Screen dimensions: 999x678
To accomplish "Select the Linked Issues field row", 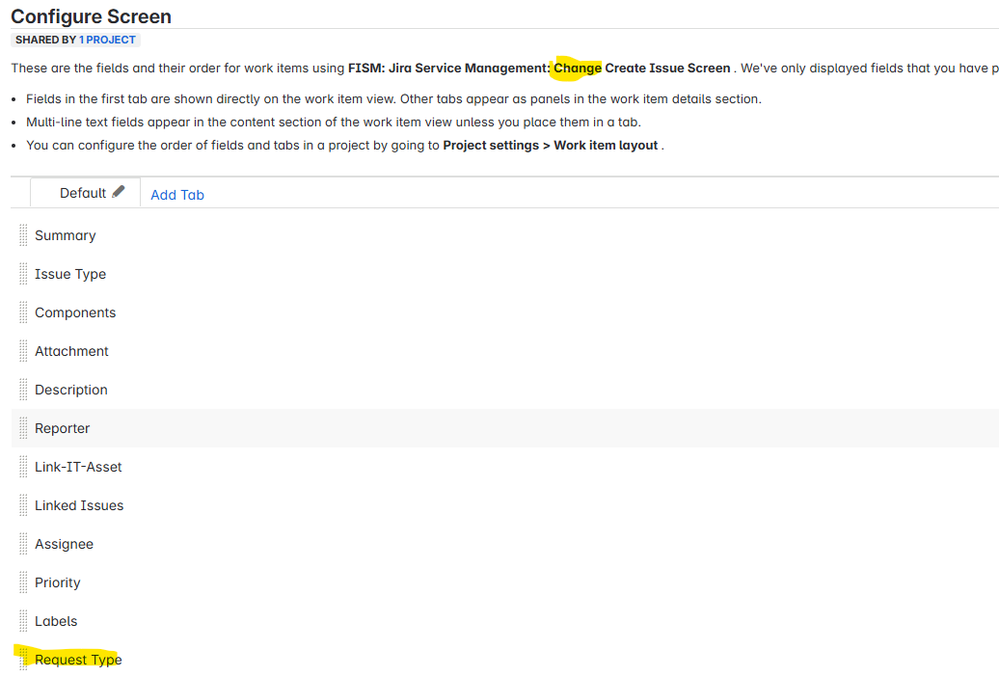I will (x=505, y=505).
